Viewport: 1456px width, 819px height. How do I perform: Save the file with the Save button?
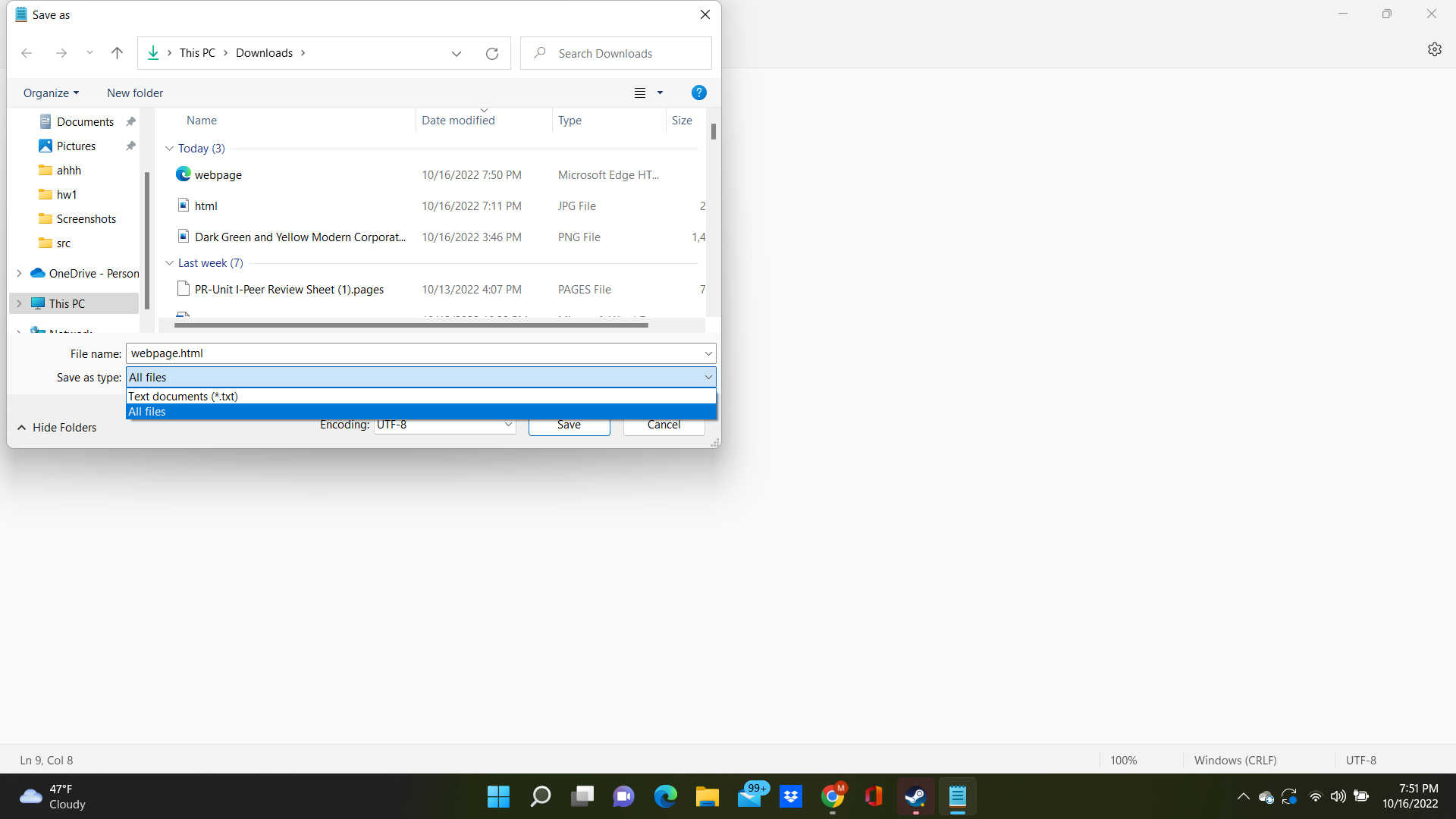coord(569,425)
